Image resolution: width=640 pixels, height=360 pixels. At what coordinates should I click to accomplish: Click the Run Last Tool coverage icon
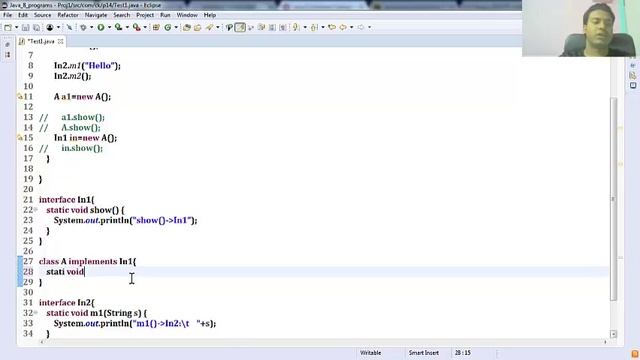click(118, 27)
